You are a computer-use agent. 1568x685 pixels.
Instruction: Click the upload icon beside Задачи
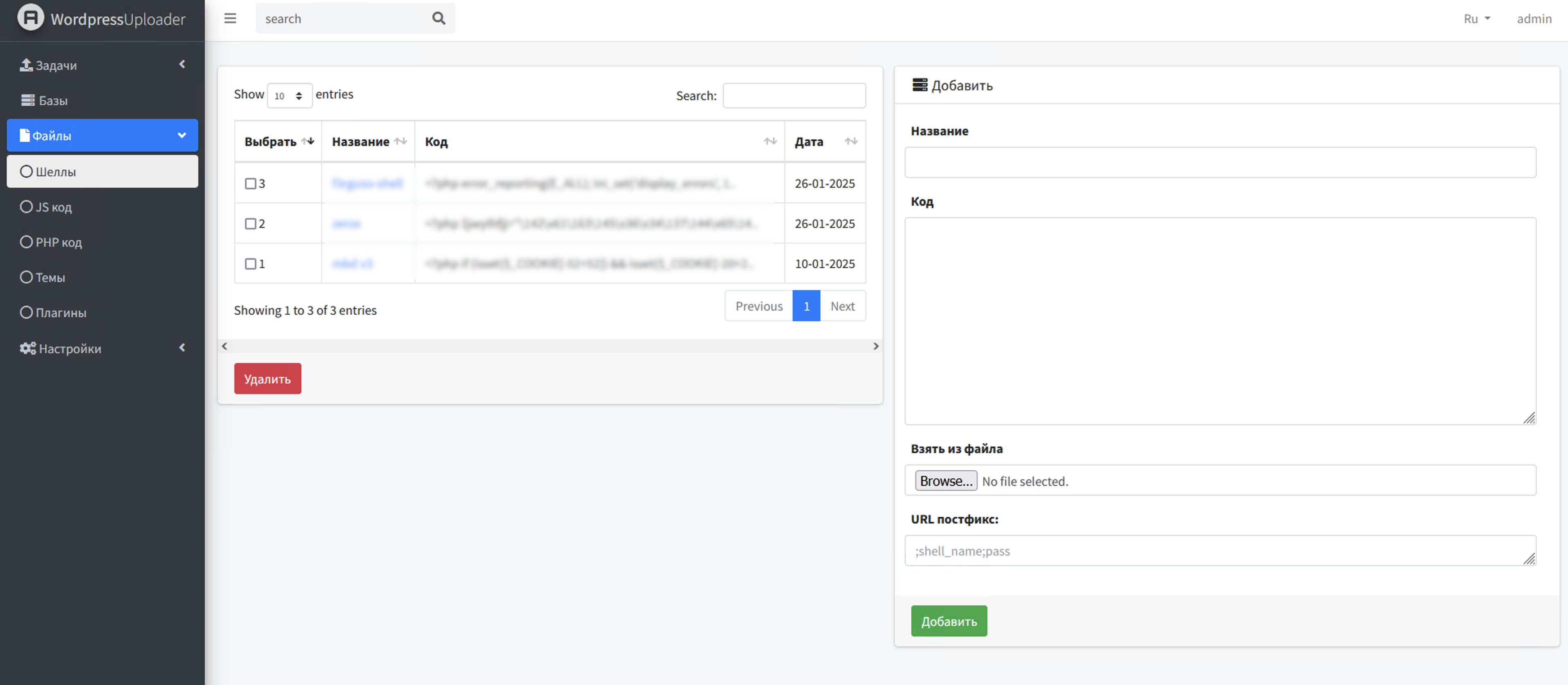[x=26, y=65]
